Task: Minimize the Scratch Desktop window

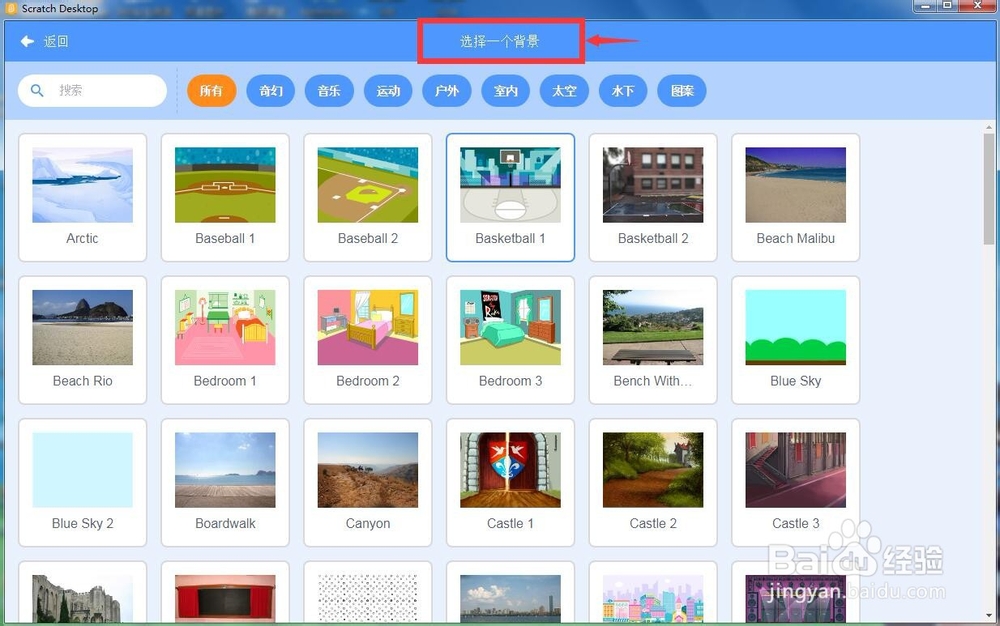Action: click(x=925, y=6)
